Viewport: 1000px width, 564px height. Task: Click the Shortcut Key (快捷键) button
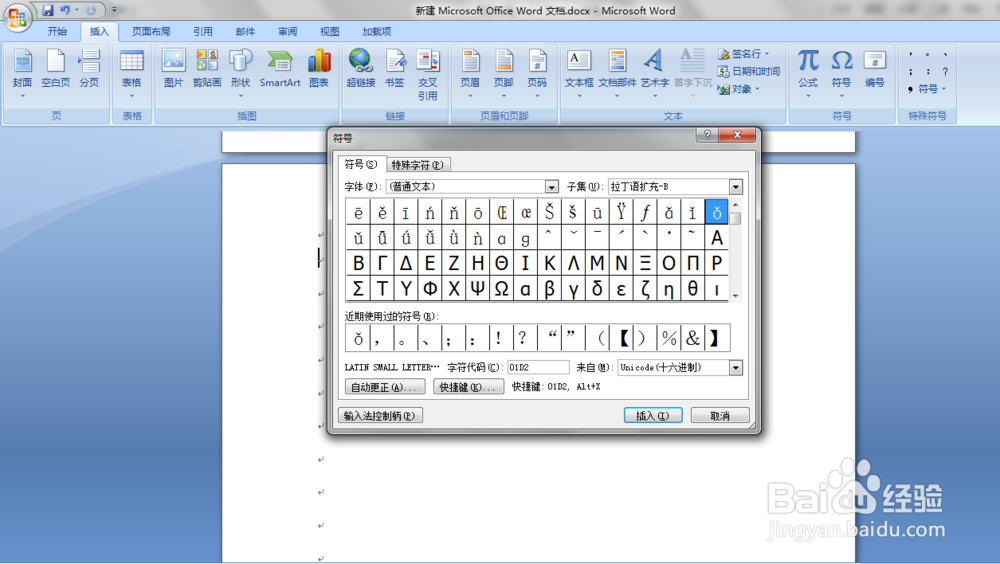tap(469, 387)
